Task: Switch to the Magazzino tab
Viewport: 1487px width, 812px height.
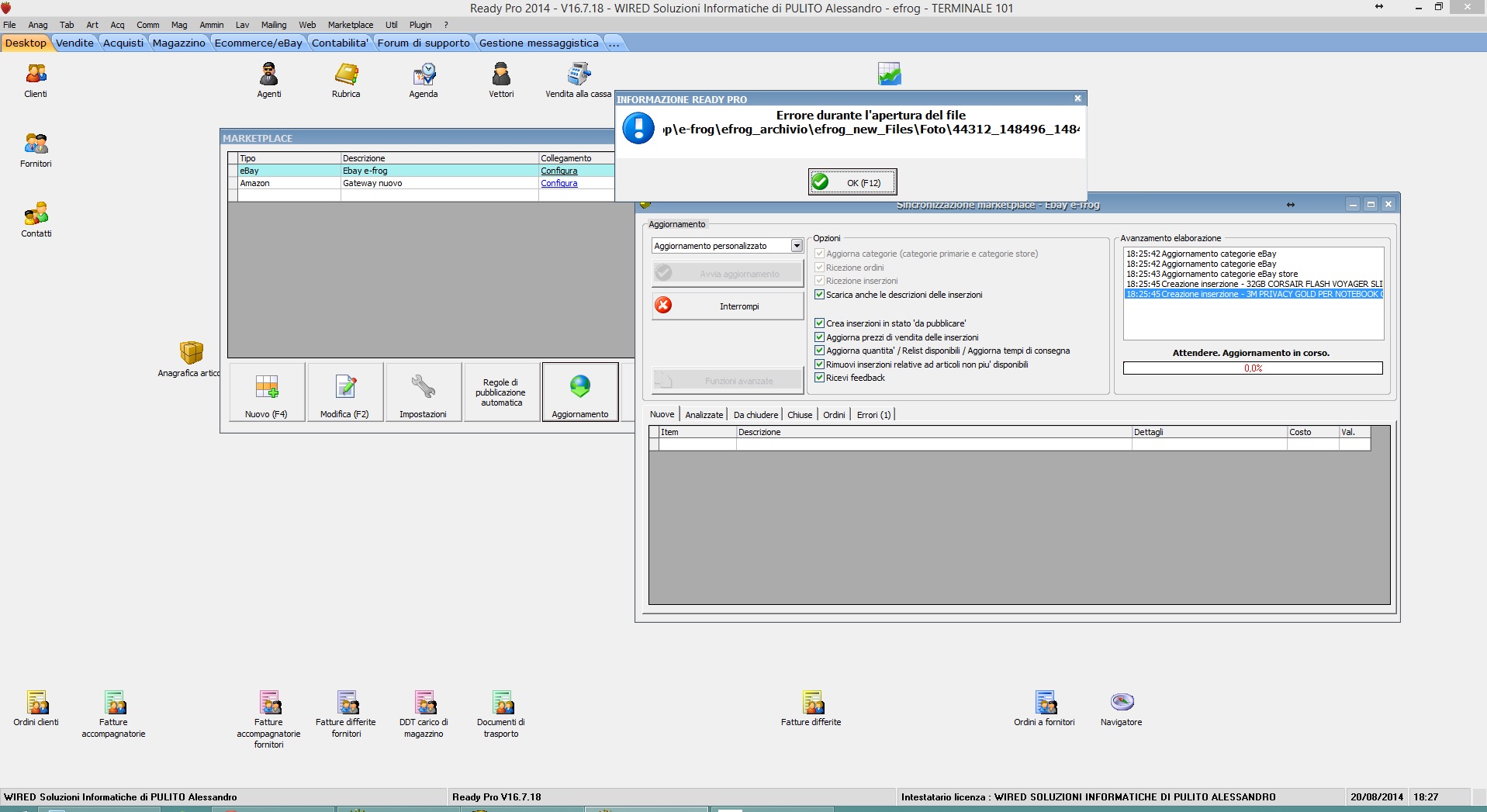Action: (179, 43)
